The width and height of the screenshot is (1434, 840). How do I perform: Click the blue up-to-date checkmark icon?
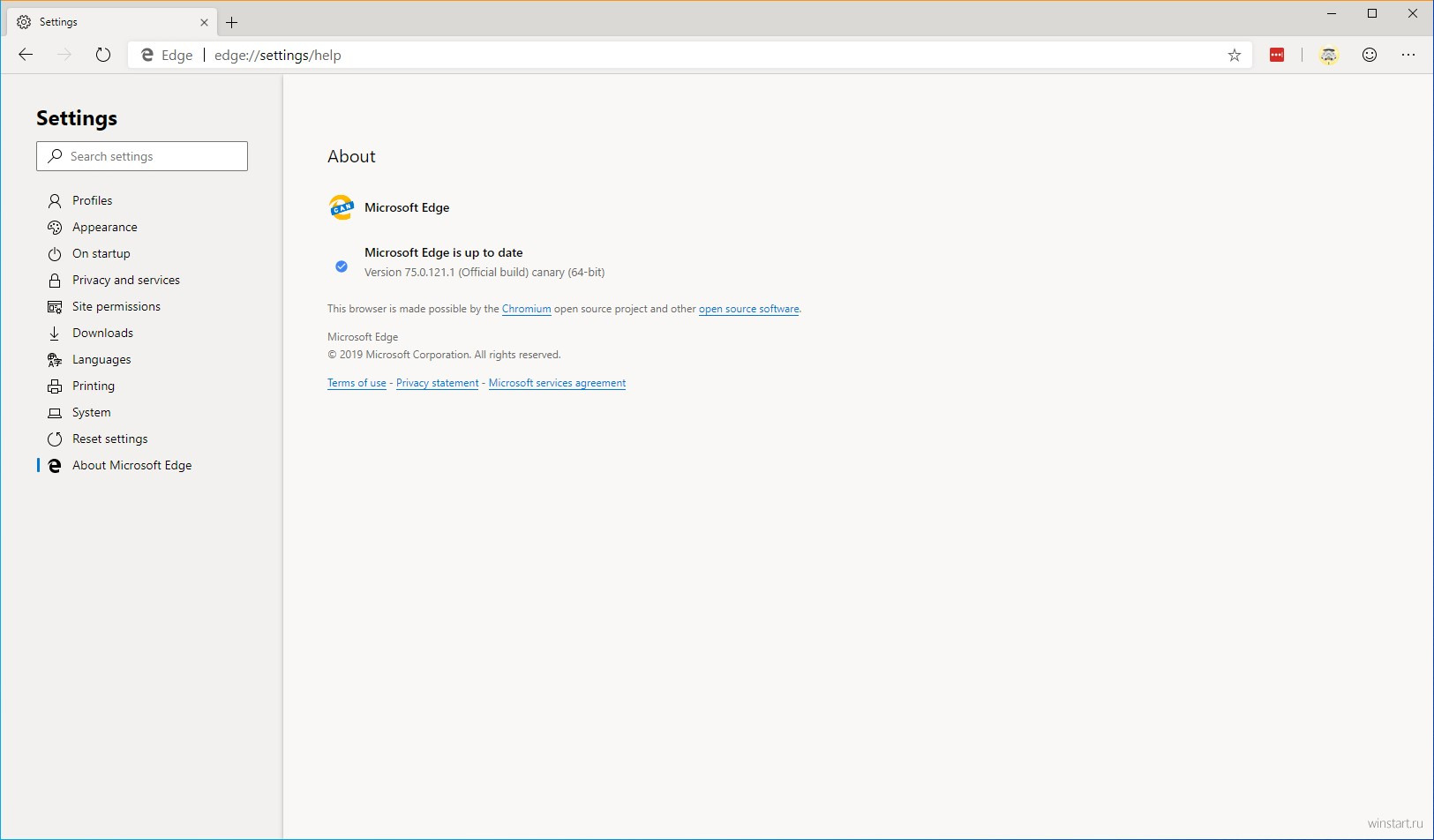[x=342, y=266]
